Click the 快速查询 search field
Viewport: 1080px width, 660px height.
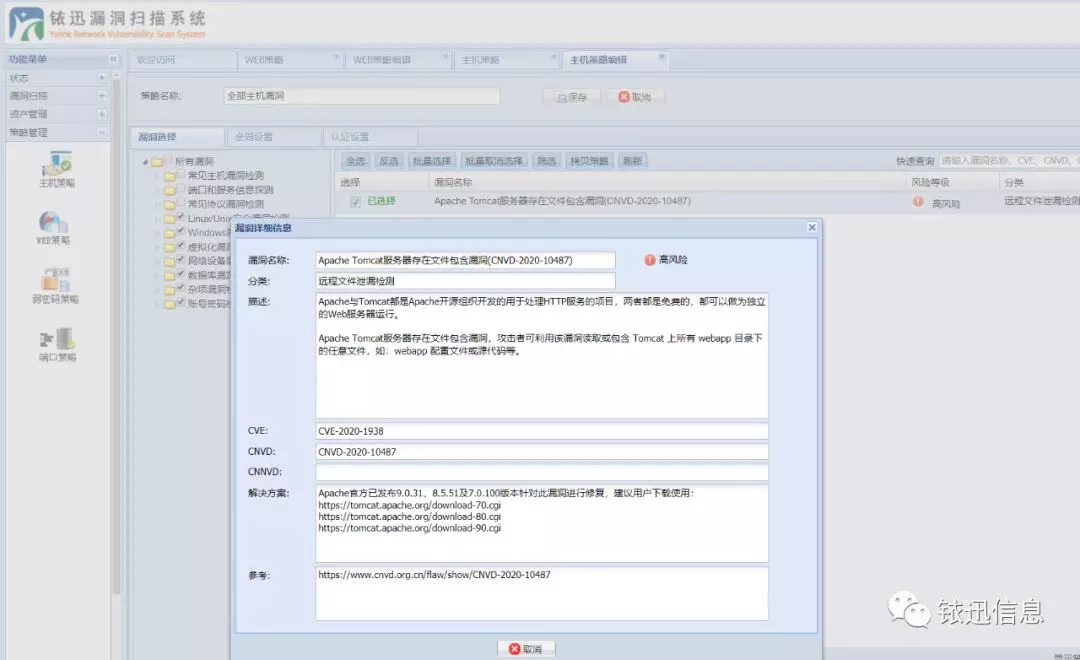tap(1009, 161)
